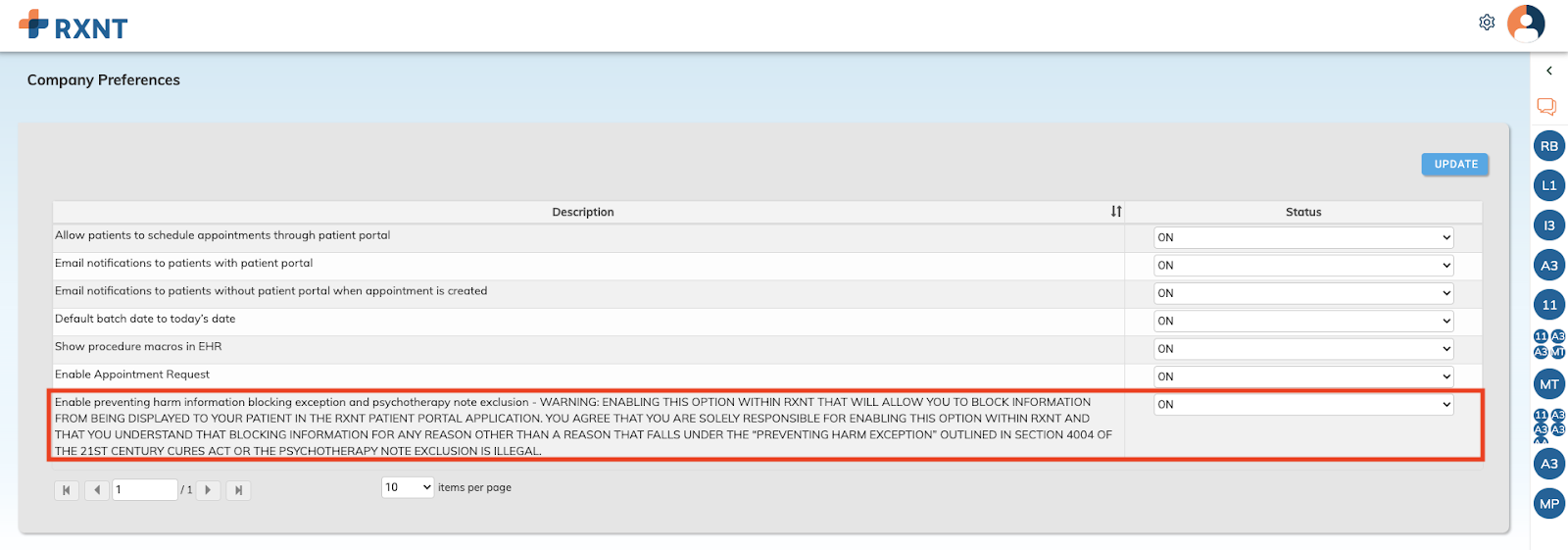Image resolution: width=1568 pixels, height=550 pixels.
Task: Click the user profile avatar
Action: pos(1526,24)
